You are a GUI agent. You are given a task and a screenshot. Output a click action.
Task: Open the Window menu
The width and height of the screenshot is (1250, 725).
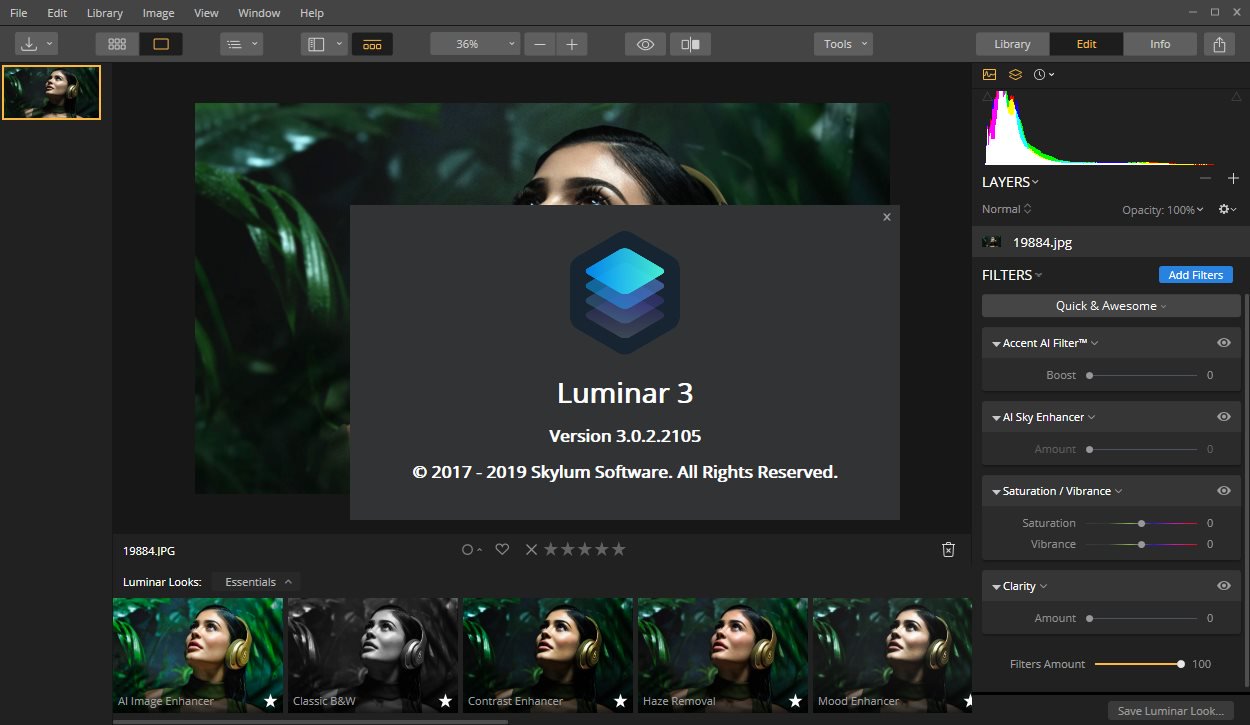(259, 13)
